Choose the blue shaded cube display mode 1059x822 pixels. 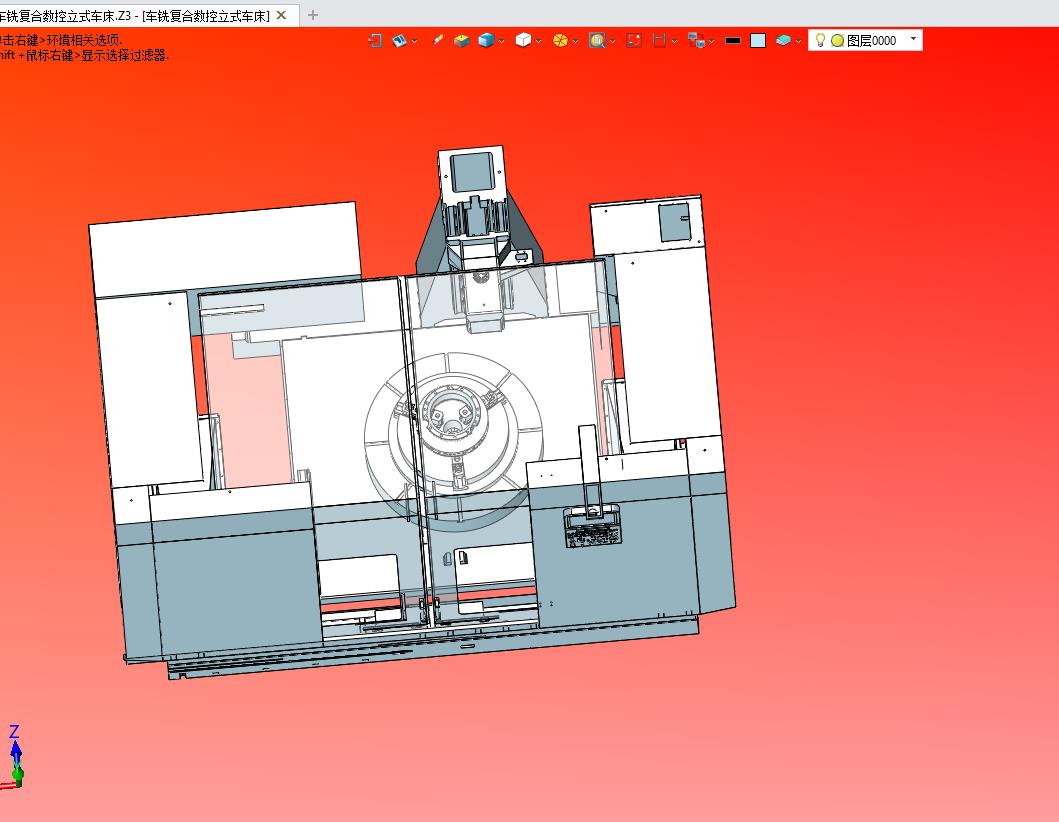pyautogui.click(x=486, y=41)
